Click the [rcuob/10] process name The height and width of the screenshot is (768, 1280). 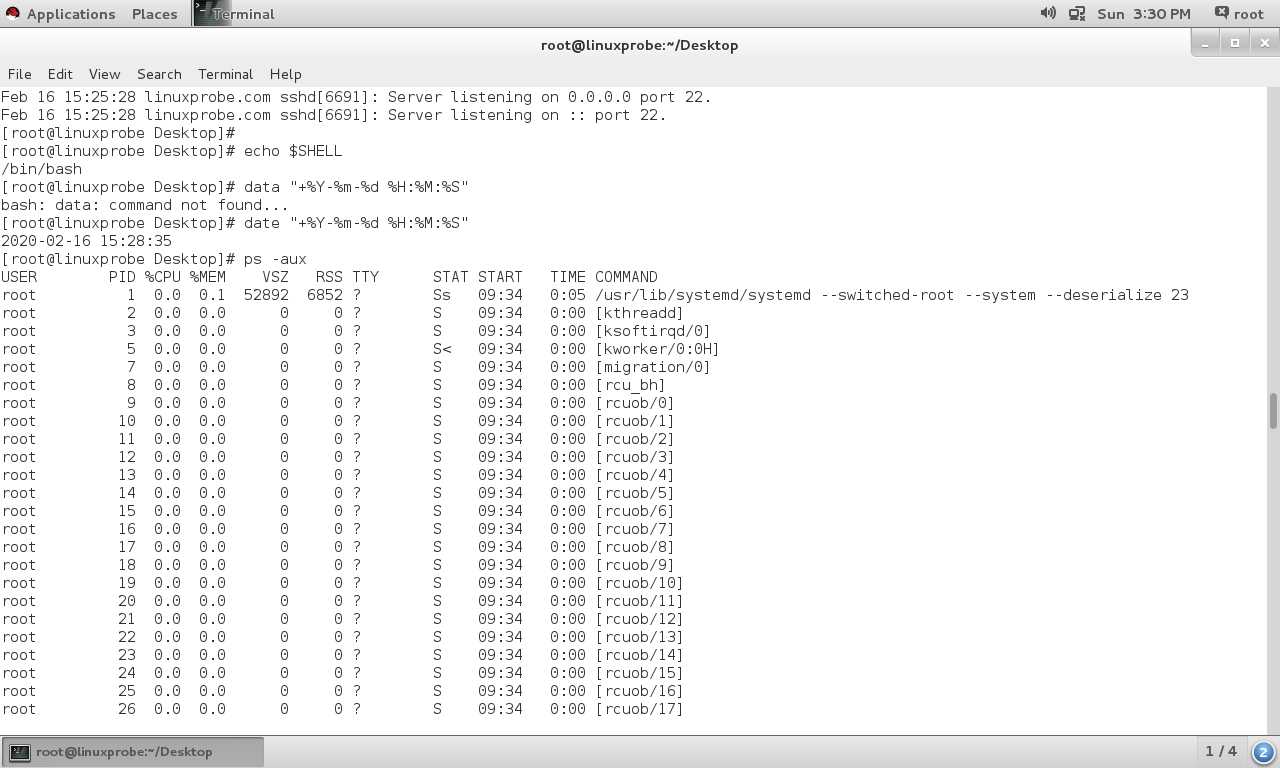pyautogui.click(x=640, y=583)
